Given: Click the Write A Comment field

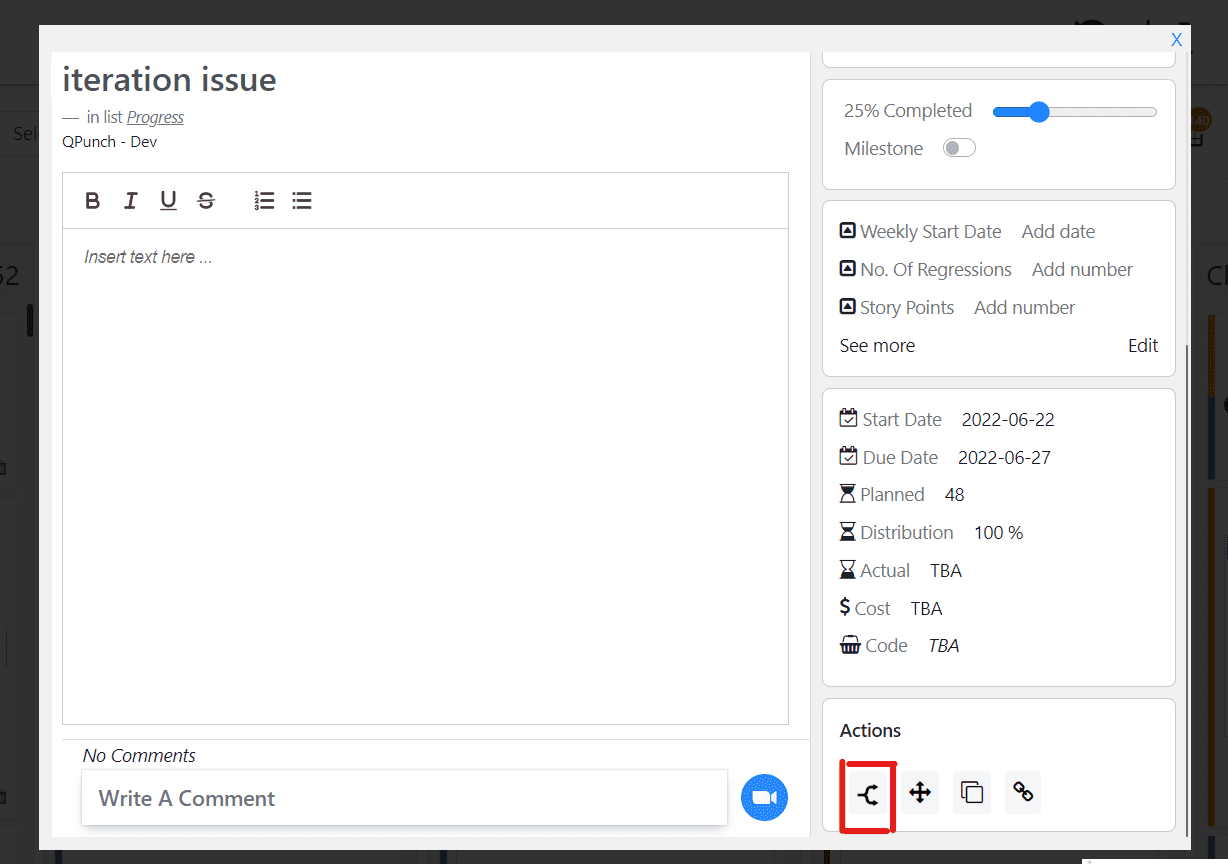Looking at the screenshot, I should pos(404,798).
